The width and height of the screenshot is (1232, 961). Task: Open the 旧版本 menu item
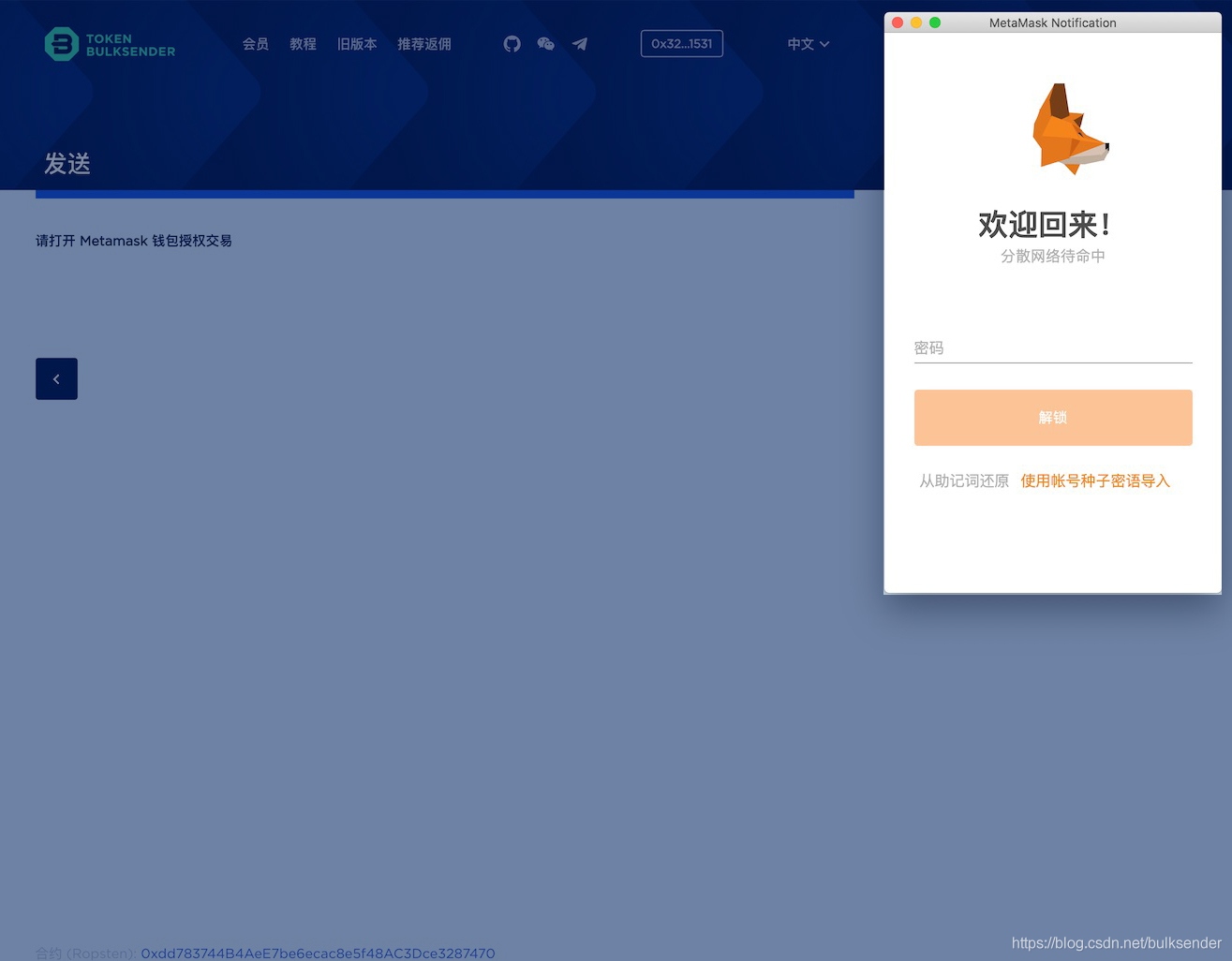pyautogui.click(x=357, y=44)
